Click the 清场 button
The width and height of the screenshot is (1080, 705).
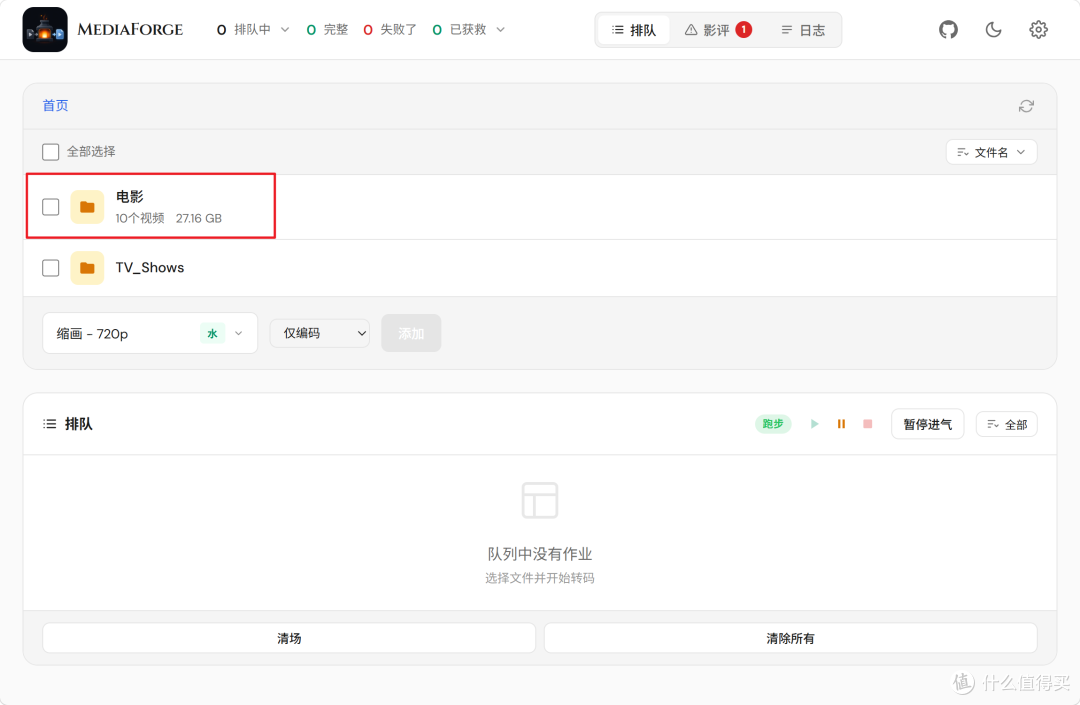point(289,638)
